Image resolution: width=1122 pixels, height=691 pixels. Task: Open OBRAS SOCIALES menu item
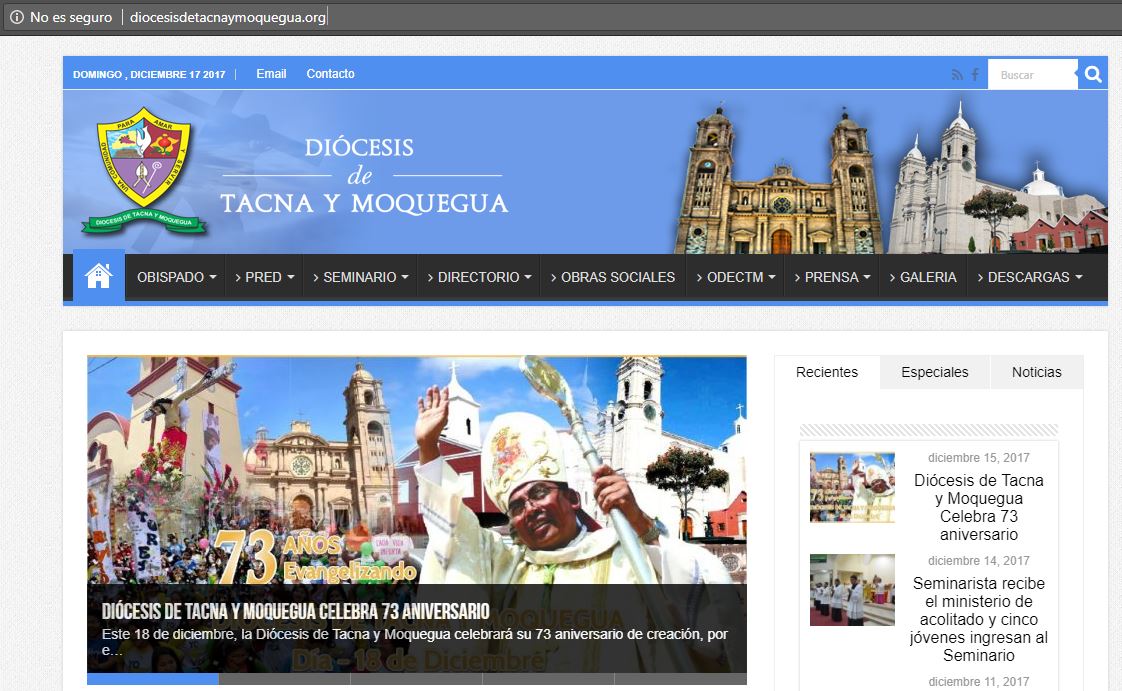[x=613, y=277]
